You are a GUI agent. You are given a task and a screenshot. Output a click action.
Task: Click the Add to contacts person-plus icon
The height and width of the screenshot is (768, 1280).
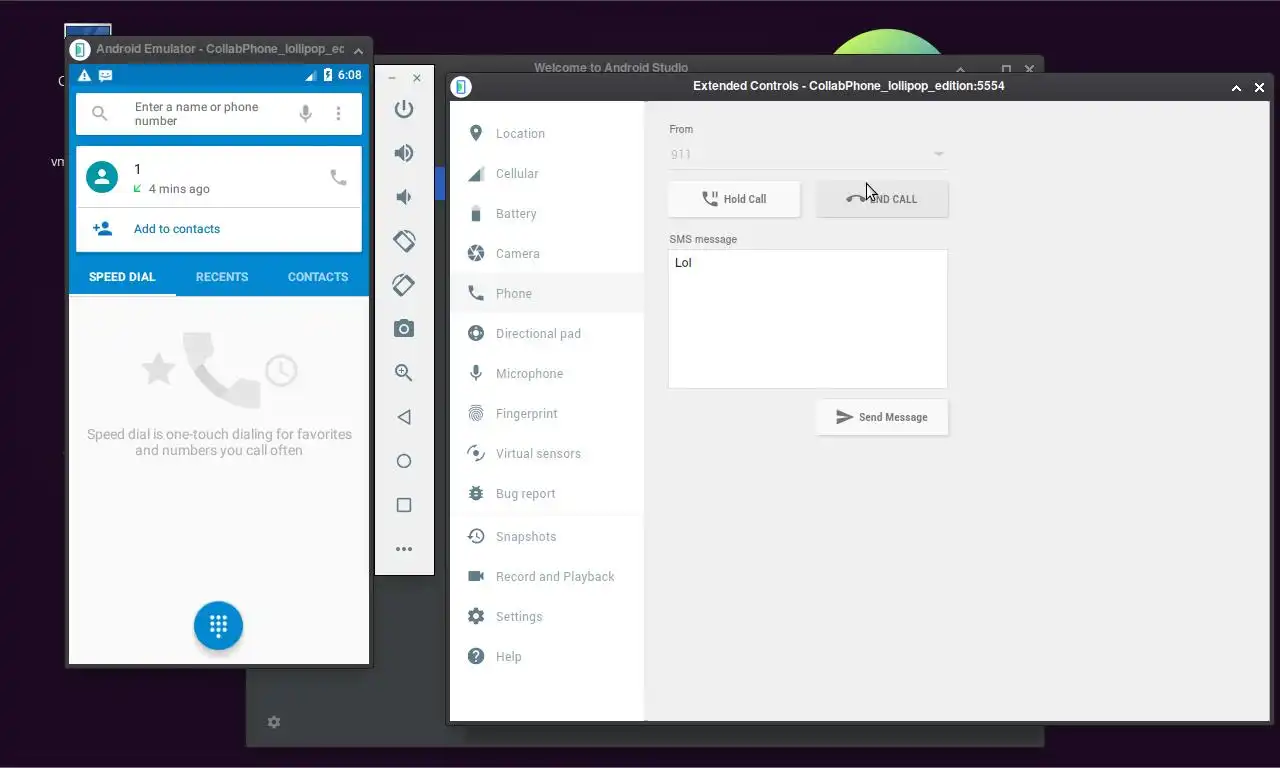pyautogui.click(x=102, y=229)
